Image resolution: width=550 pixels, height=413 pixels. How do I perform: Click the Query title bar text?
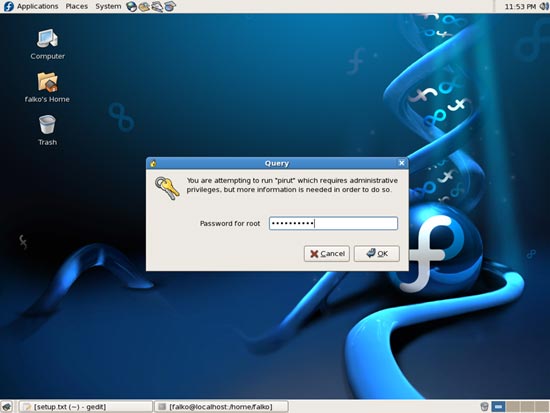[277, 163]
